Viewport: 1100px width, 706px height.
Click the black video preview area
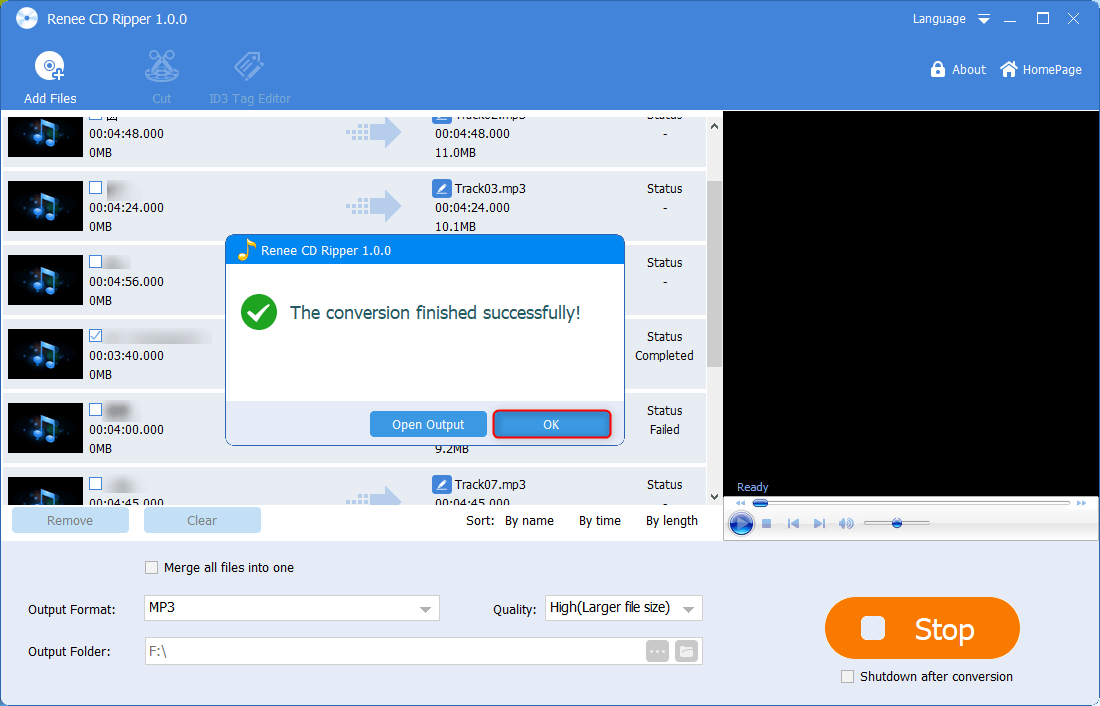[911, 302]
